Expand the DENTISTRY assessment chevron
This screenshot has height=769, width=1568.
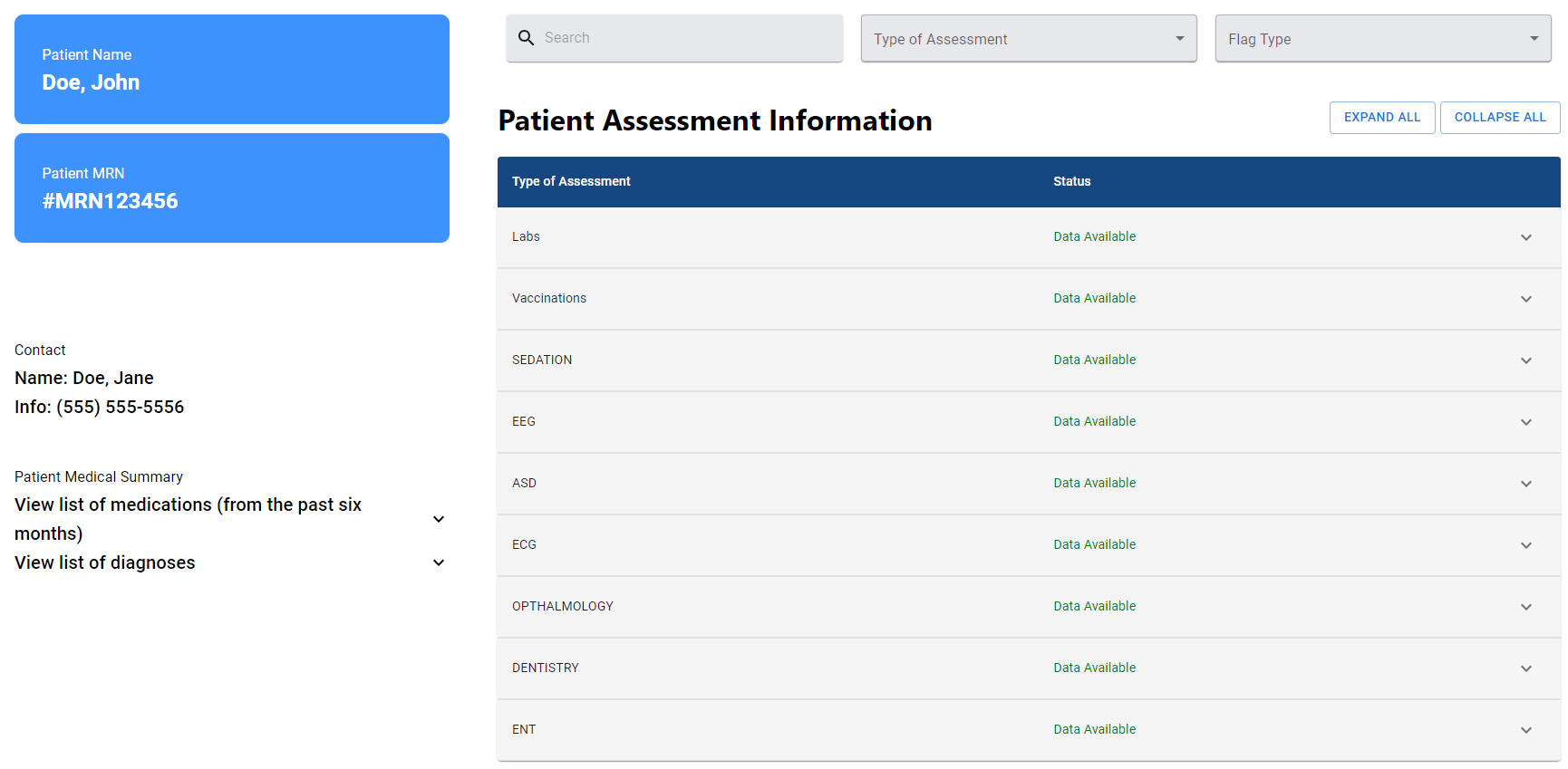[1525, 668]
